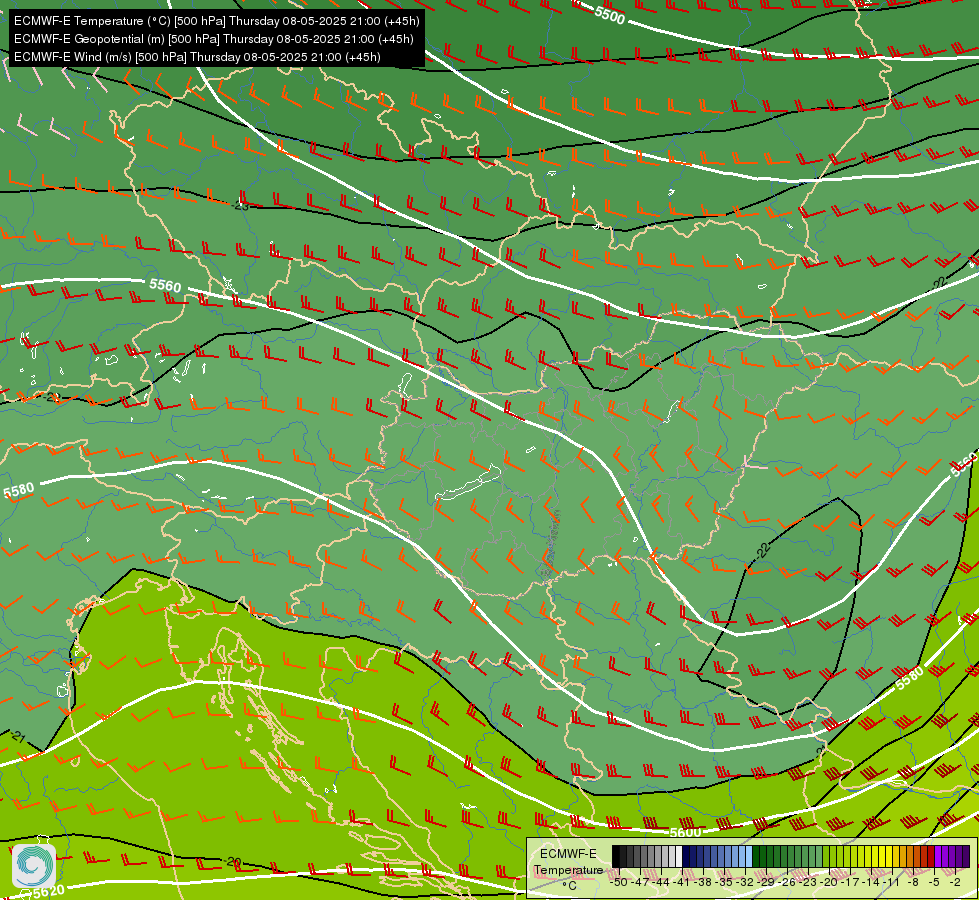Screen dimensions: 979x900
Task: Click the -2 legend value
Action: pos(955,882)
